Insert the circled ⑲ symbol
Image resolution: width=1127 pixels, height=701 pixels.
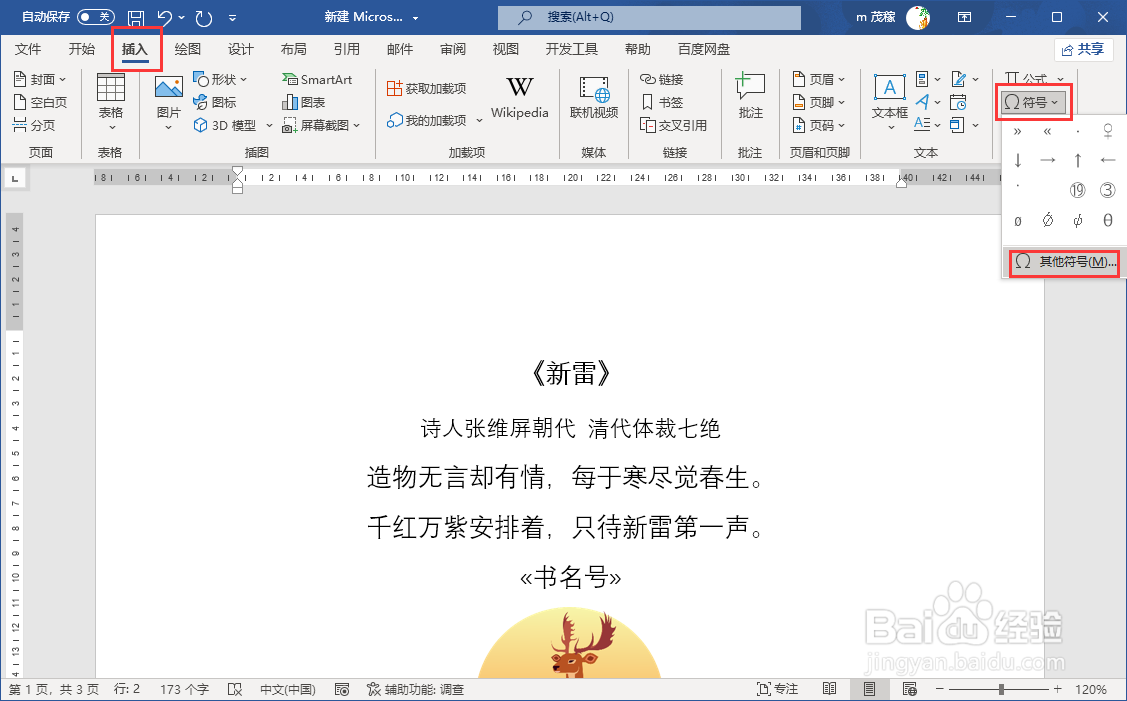(x=1077, y=190)
